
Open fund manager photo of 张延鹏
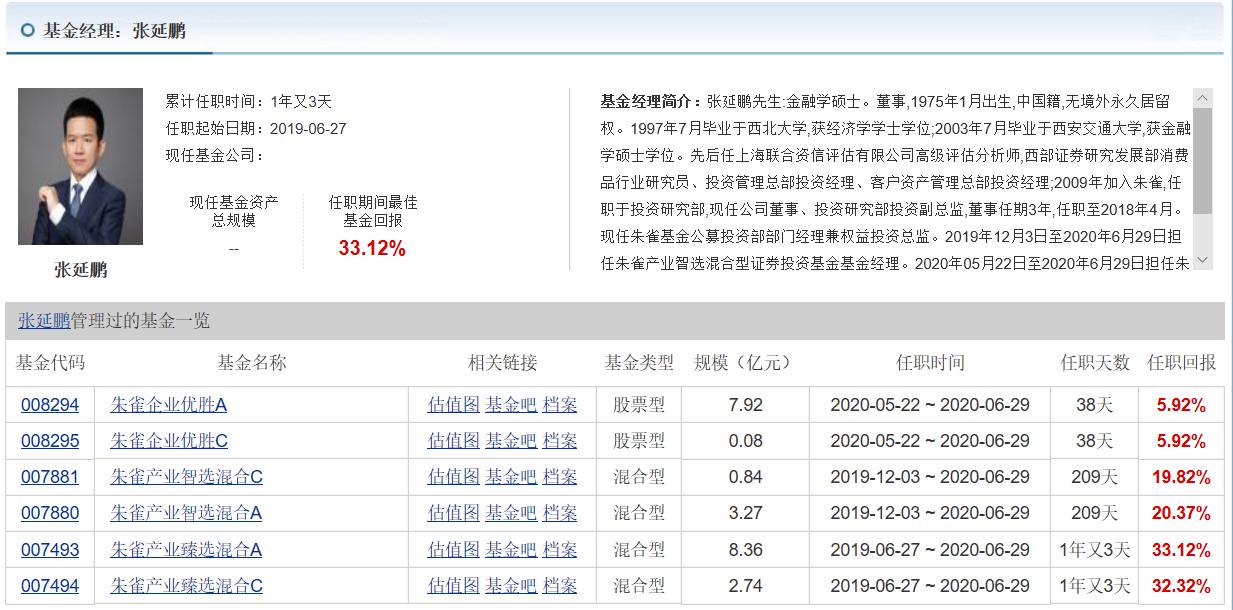pos(80,167)
